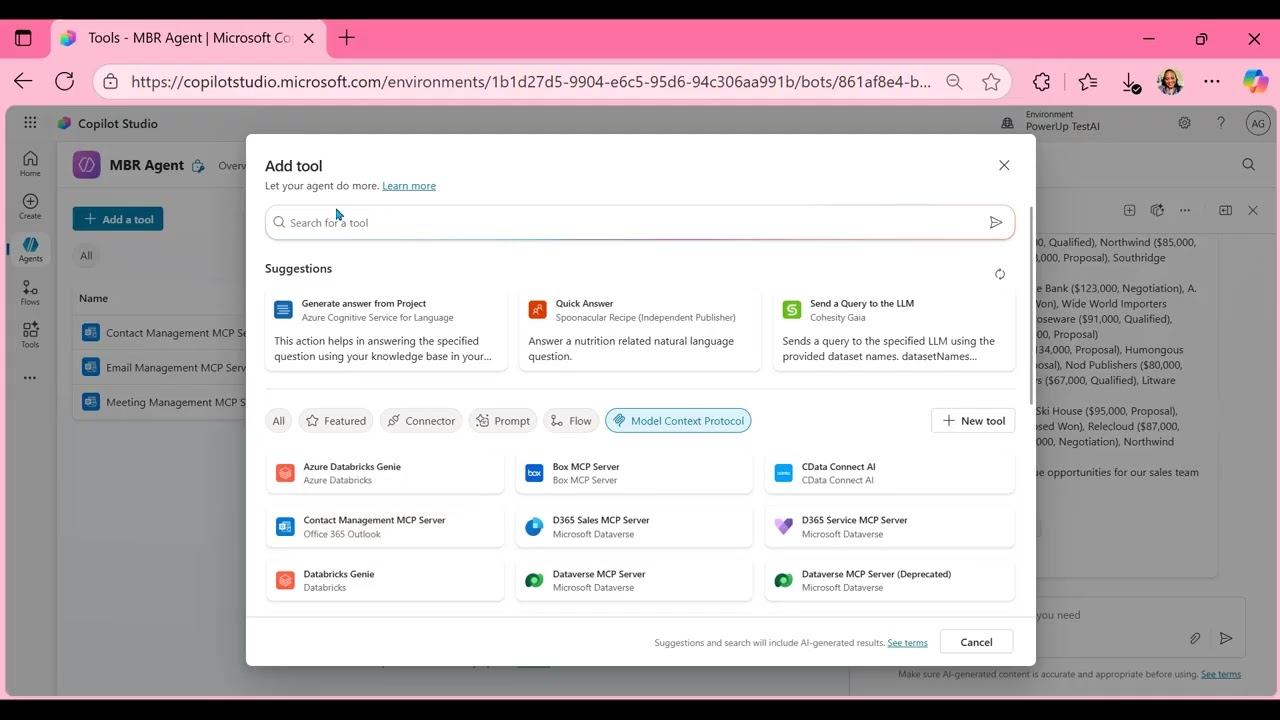Image resolution: width=1280 pixels, height=720 pixels.
Task: Open Agents in left sidebar
Action: point(30,250)
